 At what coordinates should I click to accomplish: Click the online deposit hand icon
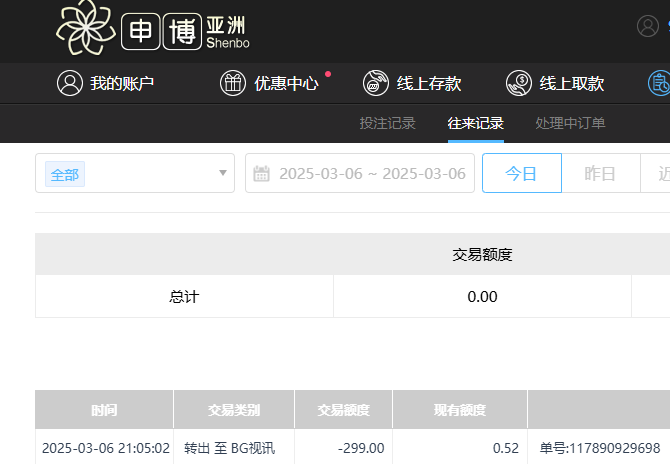point(376,83)
